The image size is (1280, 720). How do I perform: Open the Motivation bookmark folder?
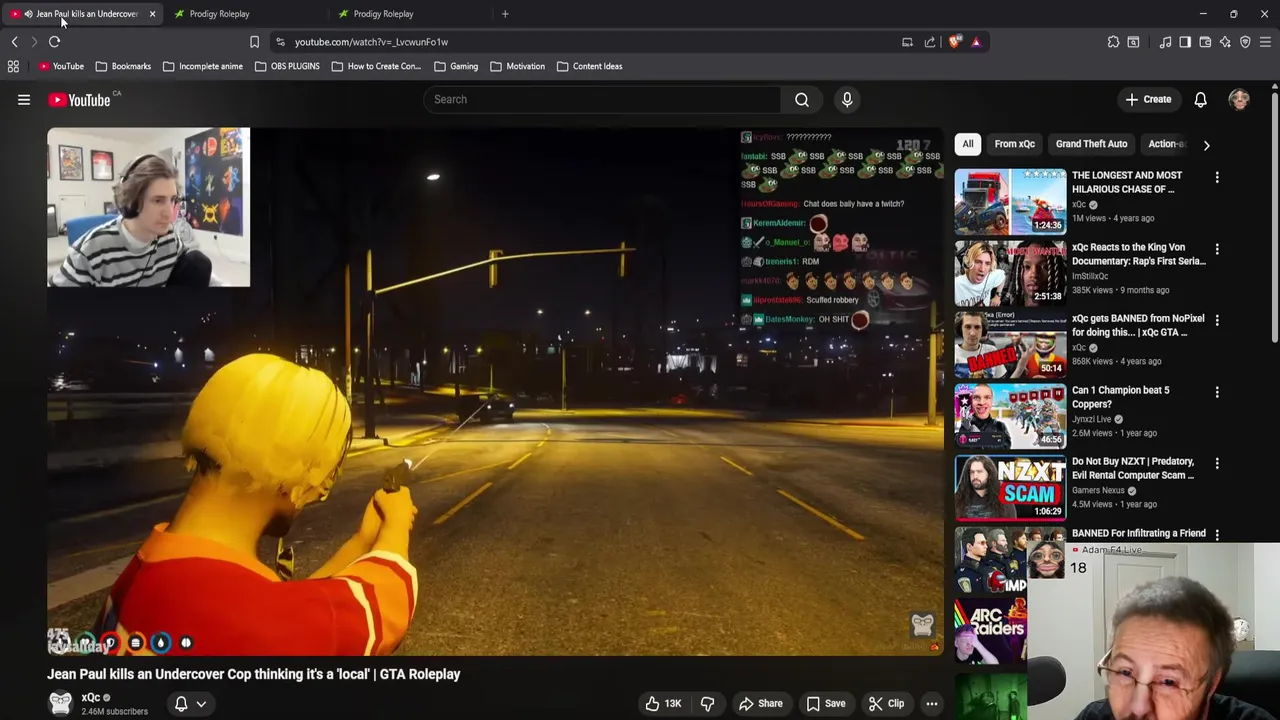coord(517,66)
